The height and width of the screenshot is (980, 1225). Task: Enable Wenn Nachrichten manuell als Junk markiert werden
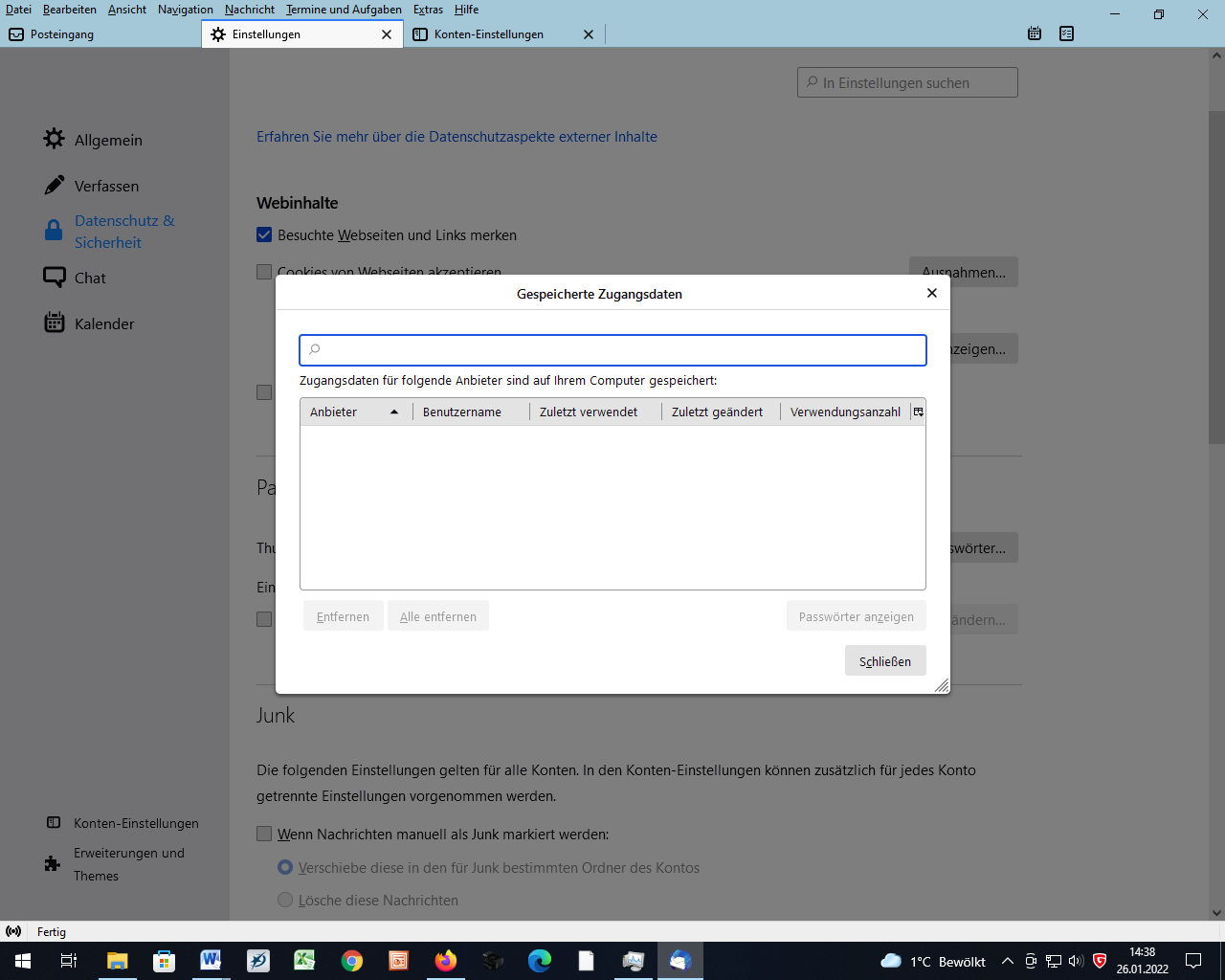(264, 834)
